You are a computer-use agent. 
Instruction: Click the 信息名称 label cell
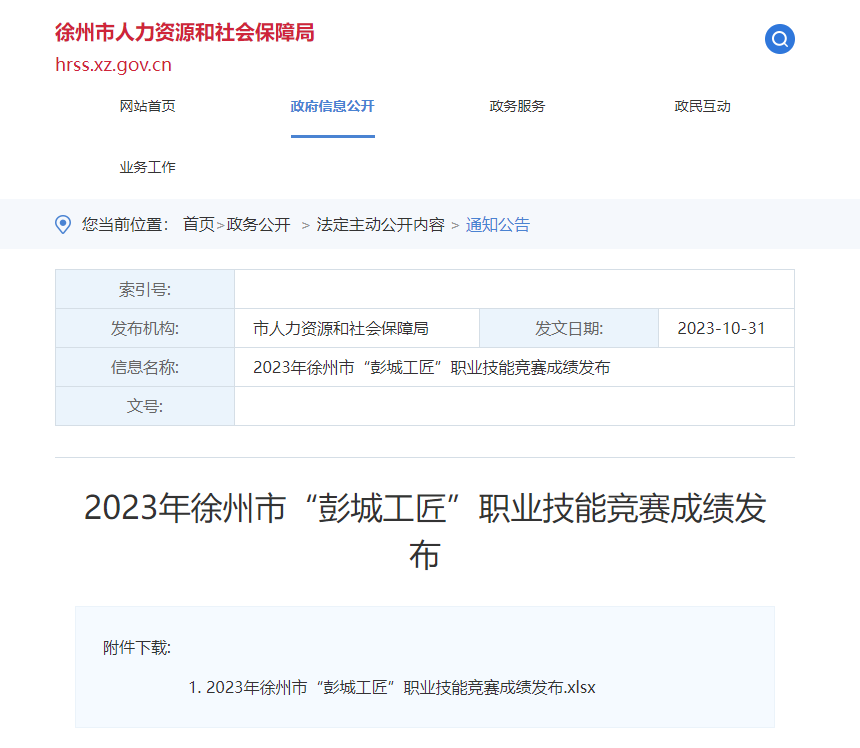145,367
